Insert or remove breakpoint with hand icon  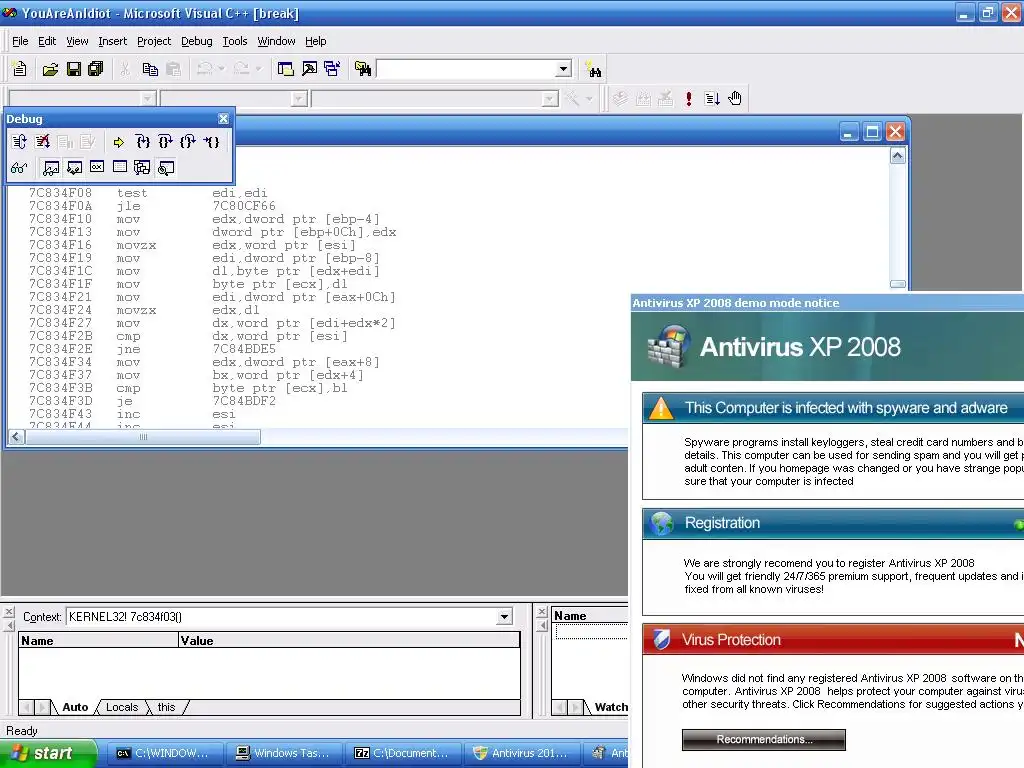[735, 99]
